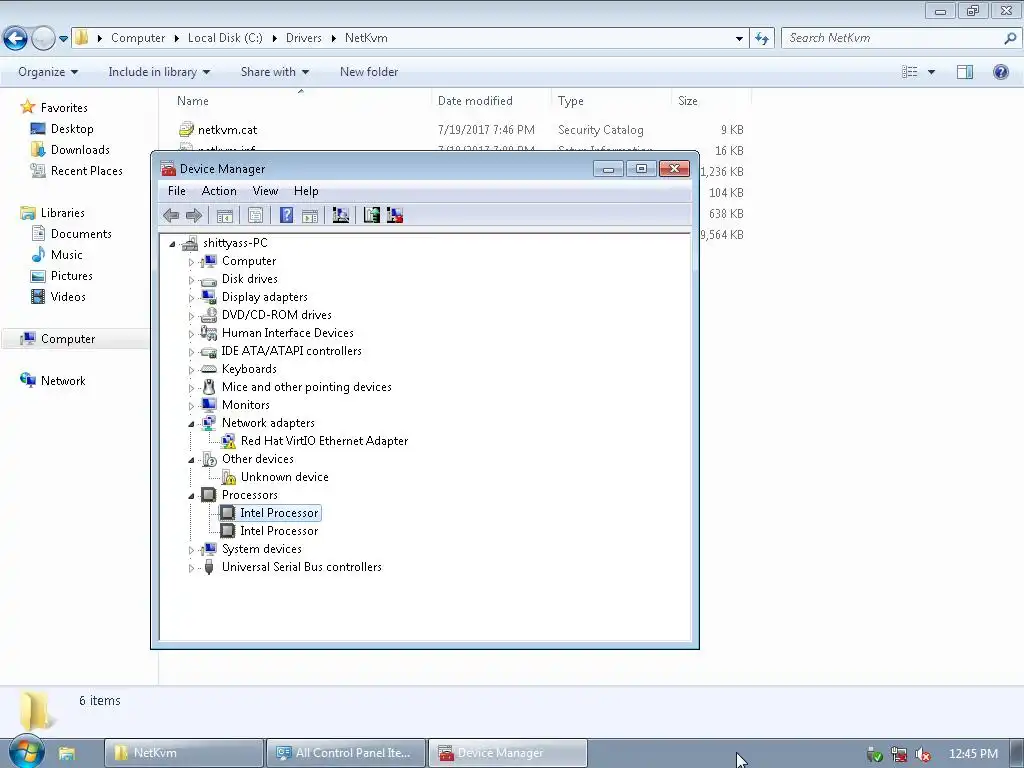The height and width of the screenshot is (768, 1024).
Task: Click the Drivers breadcrumb in the address bar
Action: pos(304,38)
